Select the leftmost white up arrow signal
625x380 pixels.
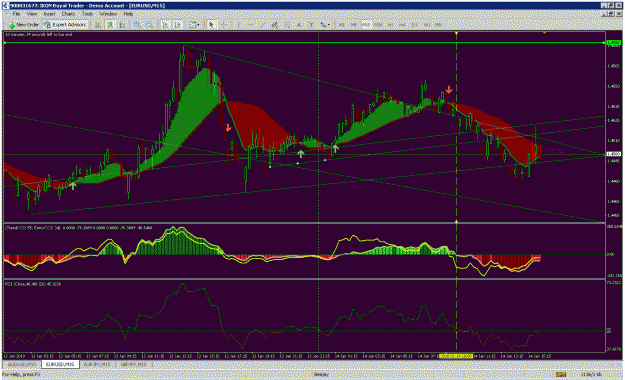pos(73,185)
